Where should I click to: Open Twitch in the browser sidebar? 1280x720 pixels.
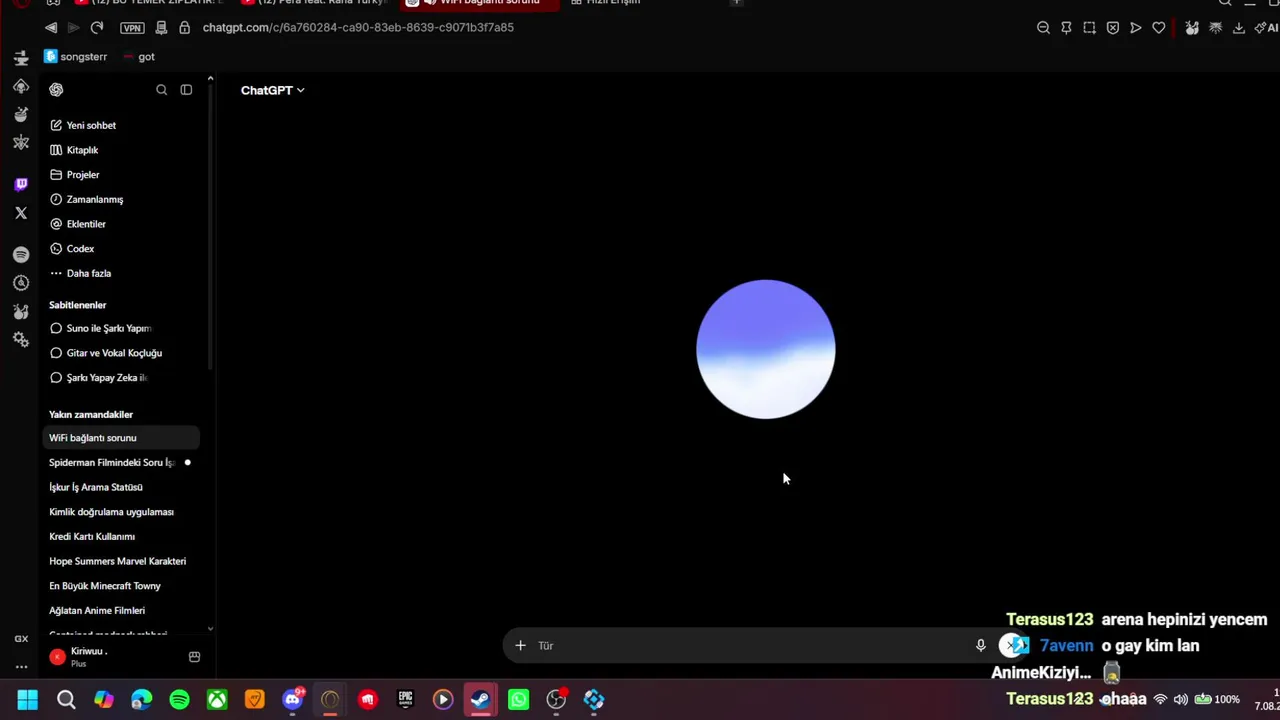coord(21,184)
